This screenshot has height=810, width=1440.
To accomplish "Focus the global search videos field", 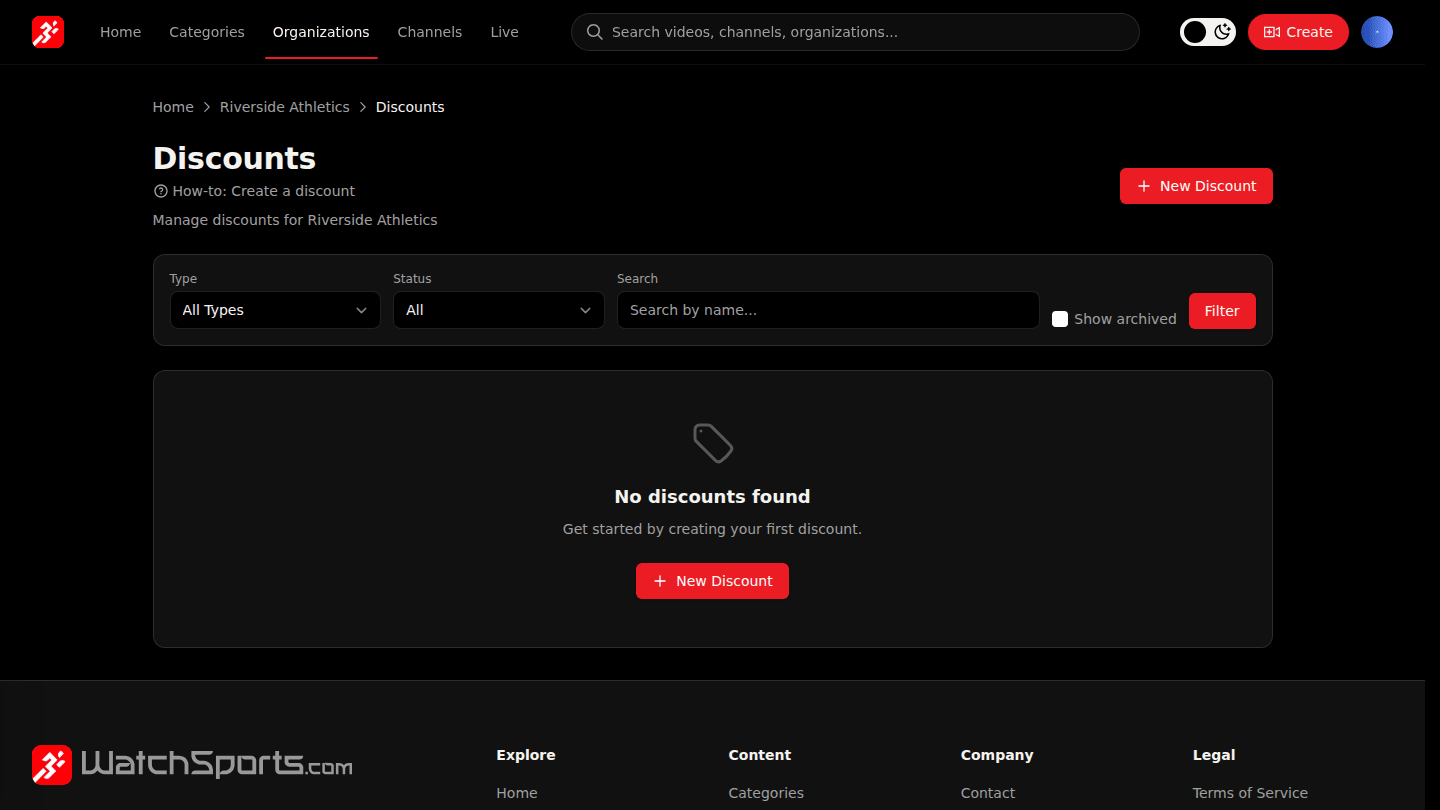I will coord(855,32).
